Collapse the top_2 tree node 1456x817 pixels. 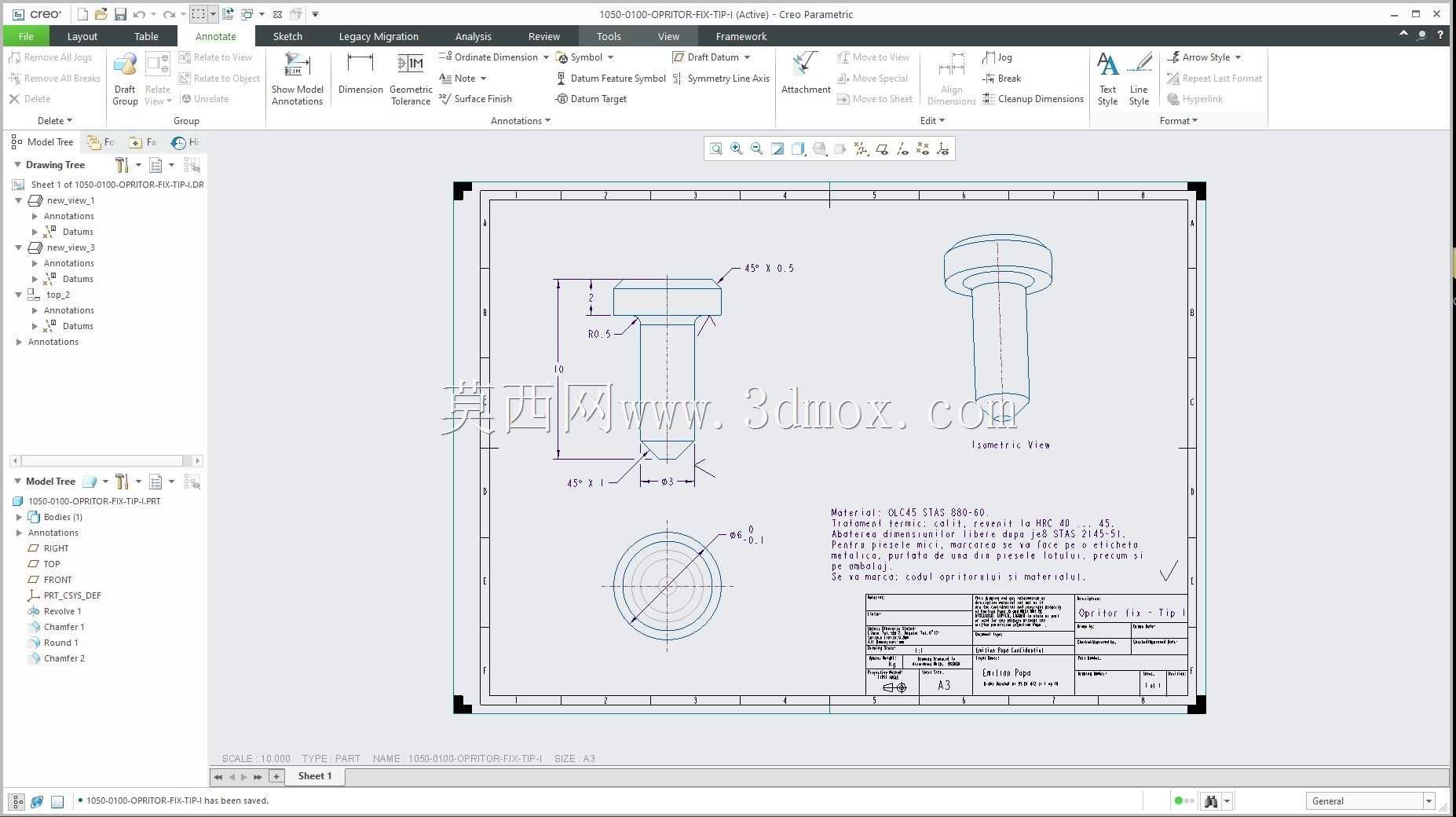click(19, 295)
